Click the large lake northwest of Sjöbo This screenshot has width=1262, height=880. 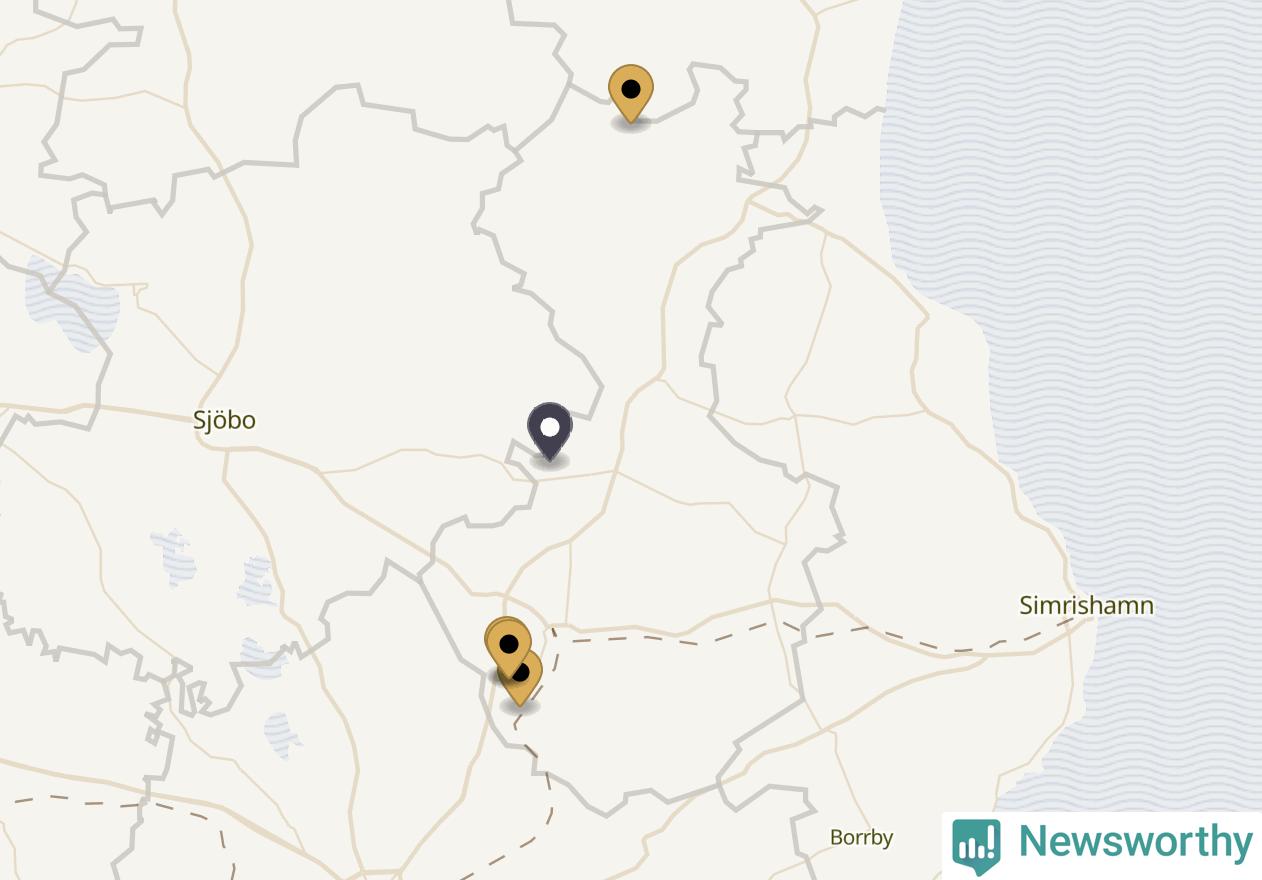tap(73, 303)
